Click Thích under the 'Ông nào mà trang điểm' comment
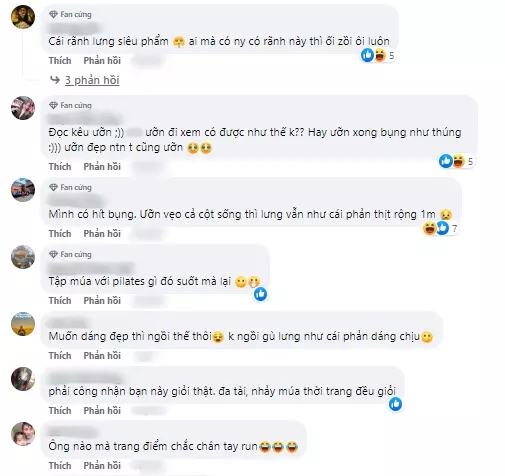The image size is (505, 476). [x=60, y=465]
